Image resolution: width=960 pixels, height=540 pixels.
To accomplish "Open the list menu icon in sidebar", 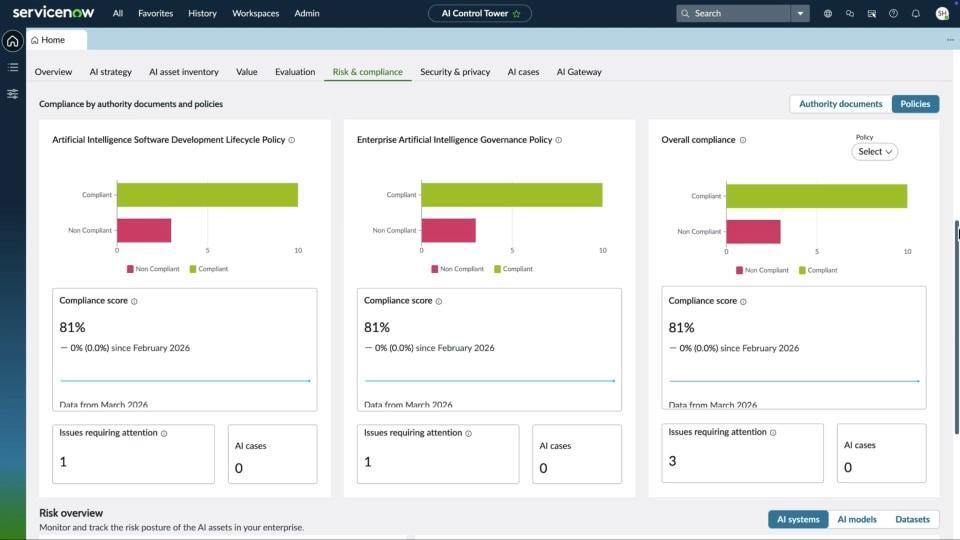I will (12, 67).
